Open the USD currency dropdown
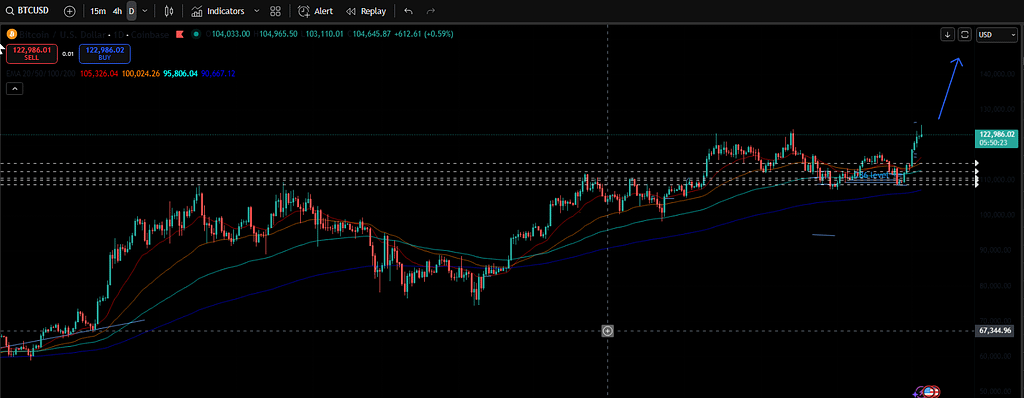The height and width of the screenshot is (398, 1024). (996, 35)
